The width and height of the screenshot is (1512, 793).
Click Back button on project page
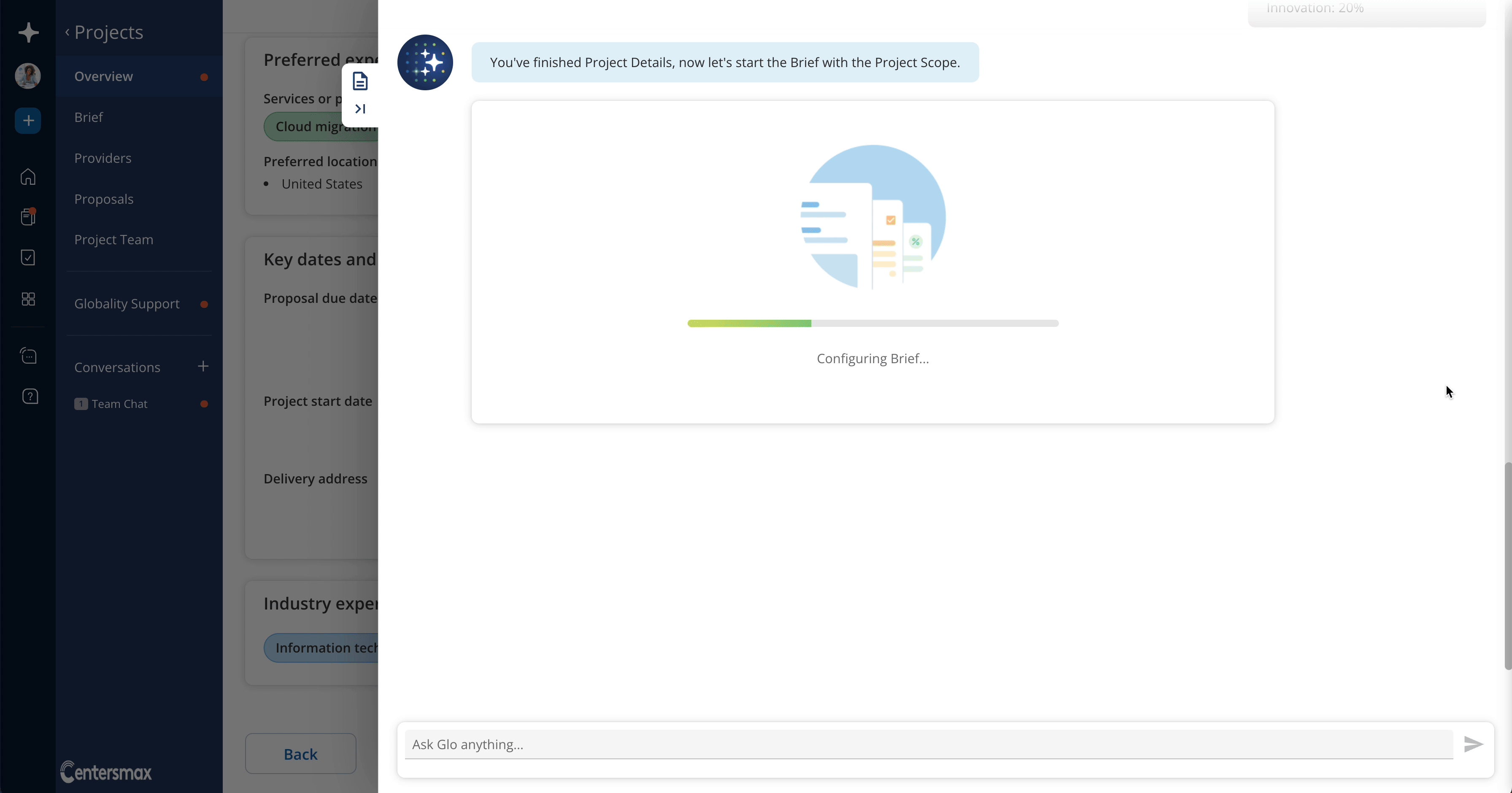click(x=301, y=753)
